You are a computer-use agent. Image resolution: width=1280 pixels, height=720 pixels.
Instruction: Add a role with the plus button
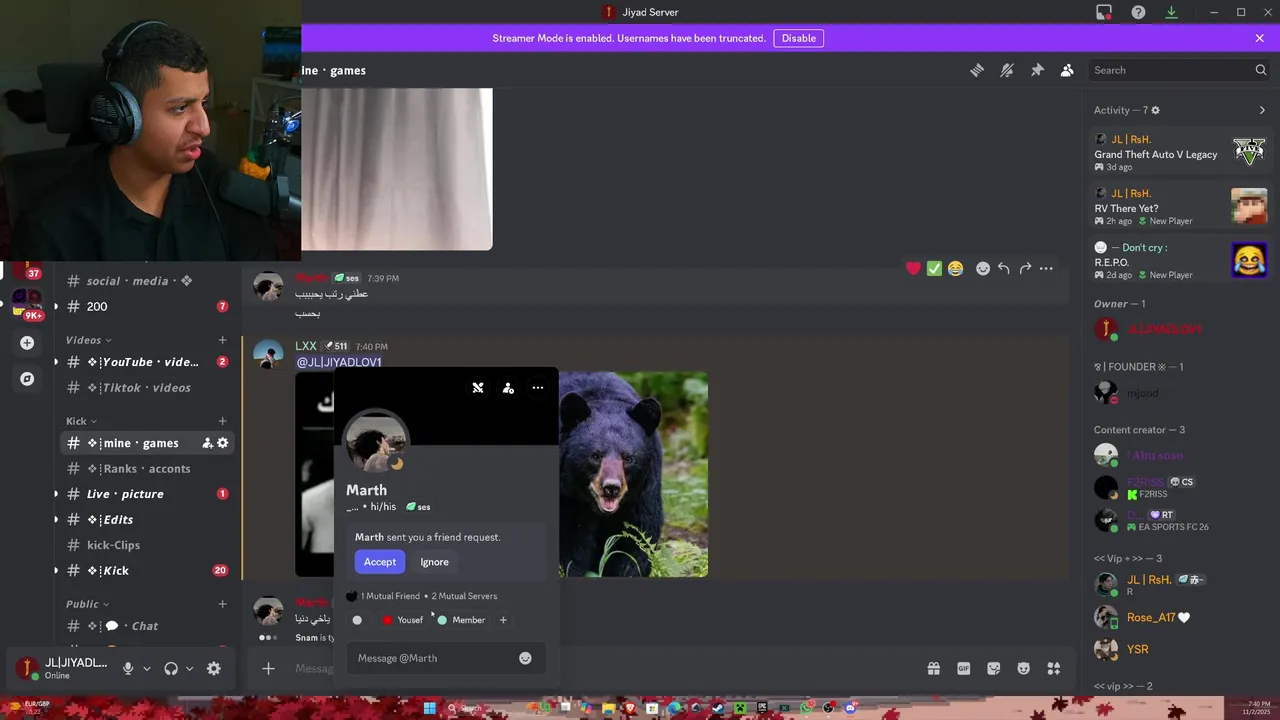[x=503, y=620]
